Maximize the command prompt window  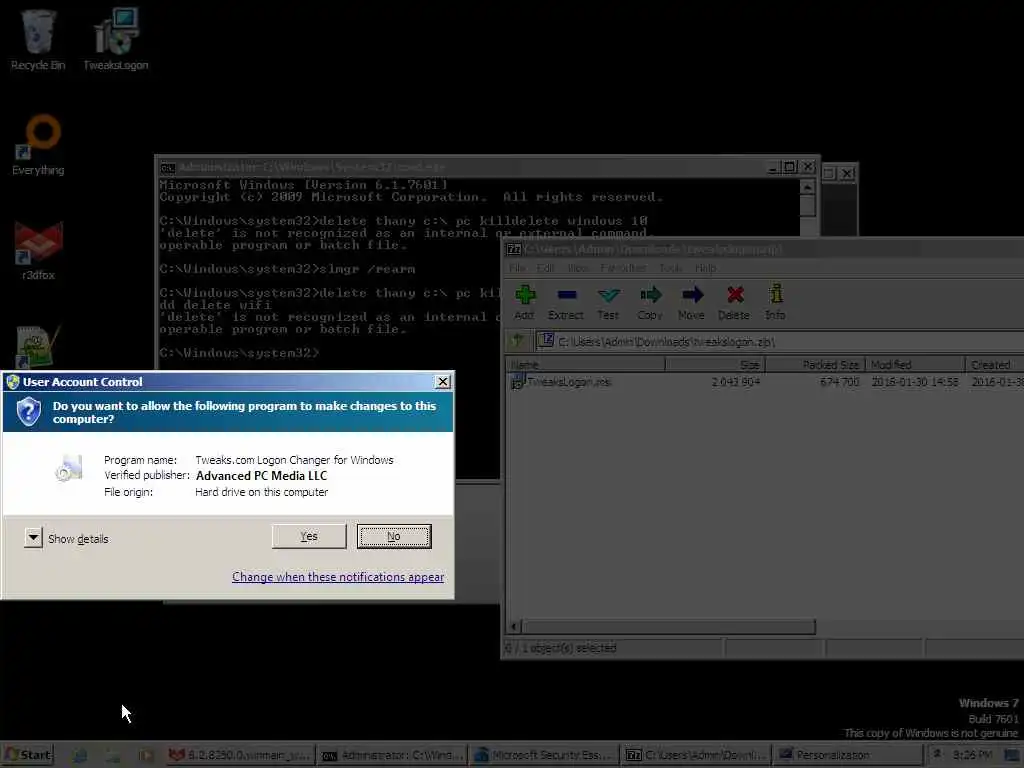click(790, 167)
